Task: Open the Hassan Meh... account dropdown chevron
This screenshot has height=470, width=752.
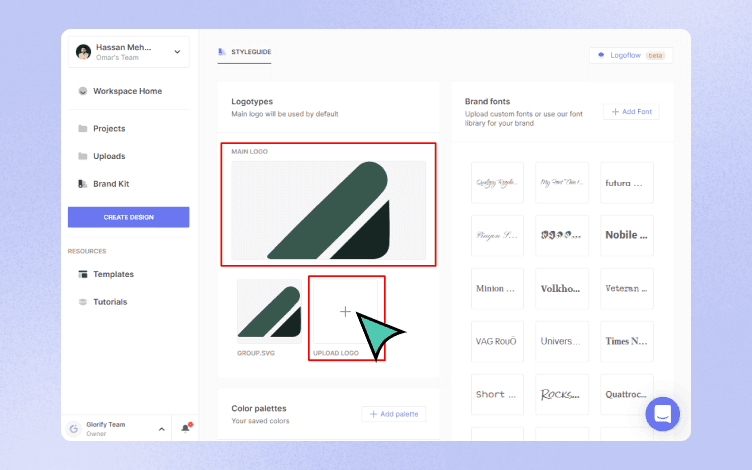Action: 177,52
